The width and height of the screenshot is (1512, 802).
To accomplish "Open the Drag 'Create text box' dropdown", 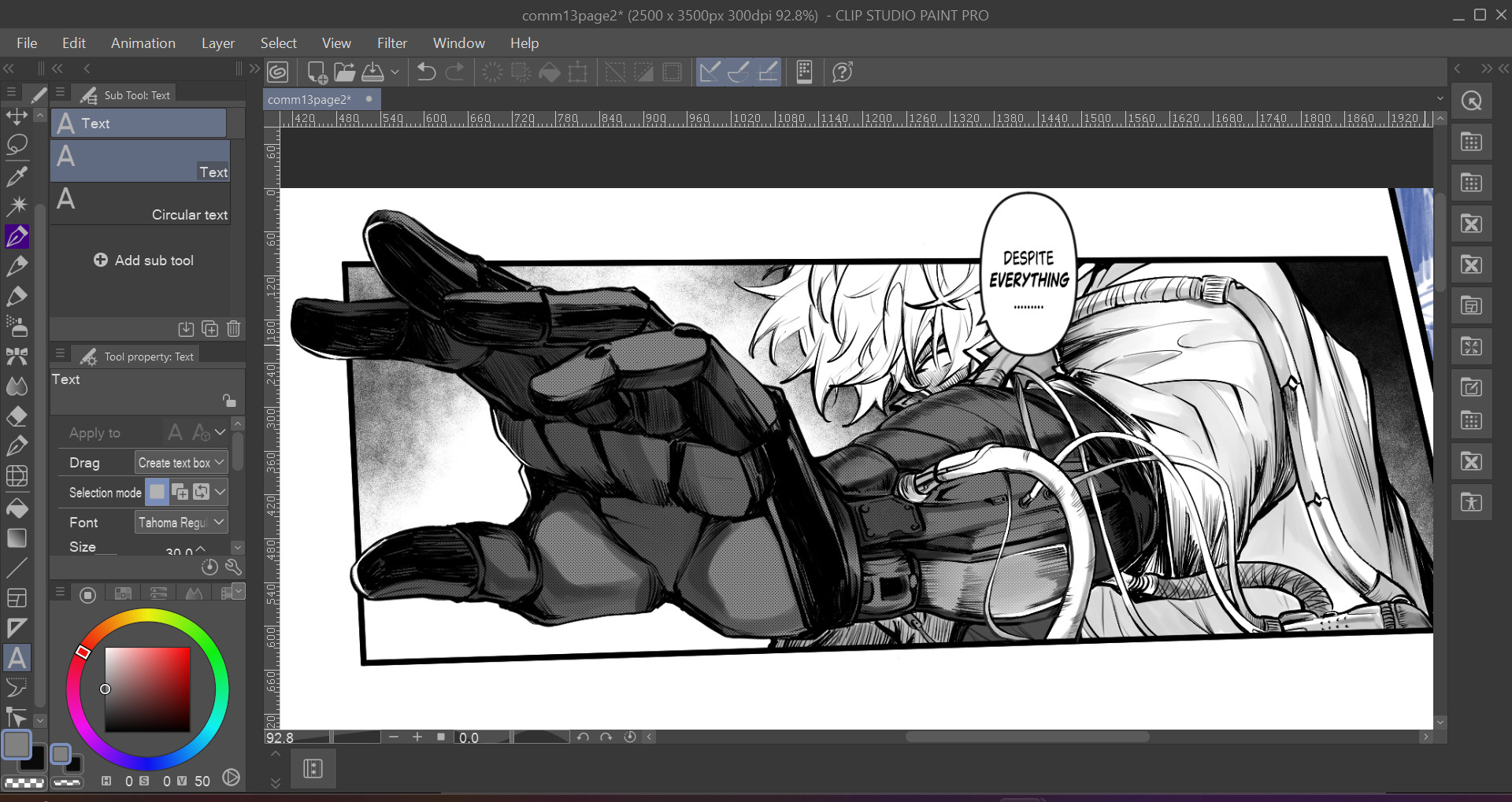I will point(181,463).
